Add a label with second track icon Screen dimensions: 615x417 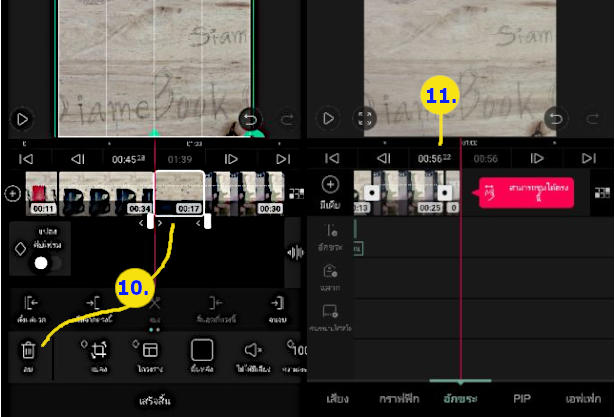pos(331,278)
